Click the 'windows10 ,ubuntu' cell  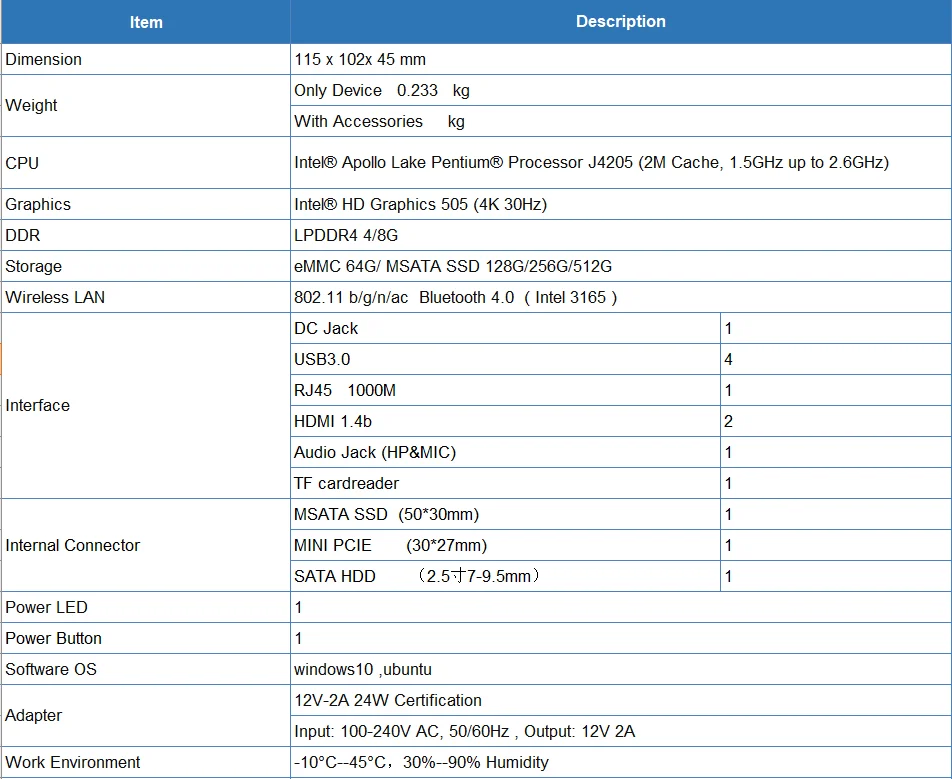pyautogui.click(x=620, y=669)
